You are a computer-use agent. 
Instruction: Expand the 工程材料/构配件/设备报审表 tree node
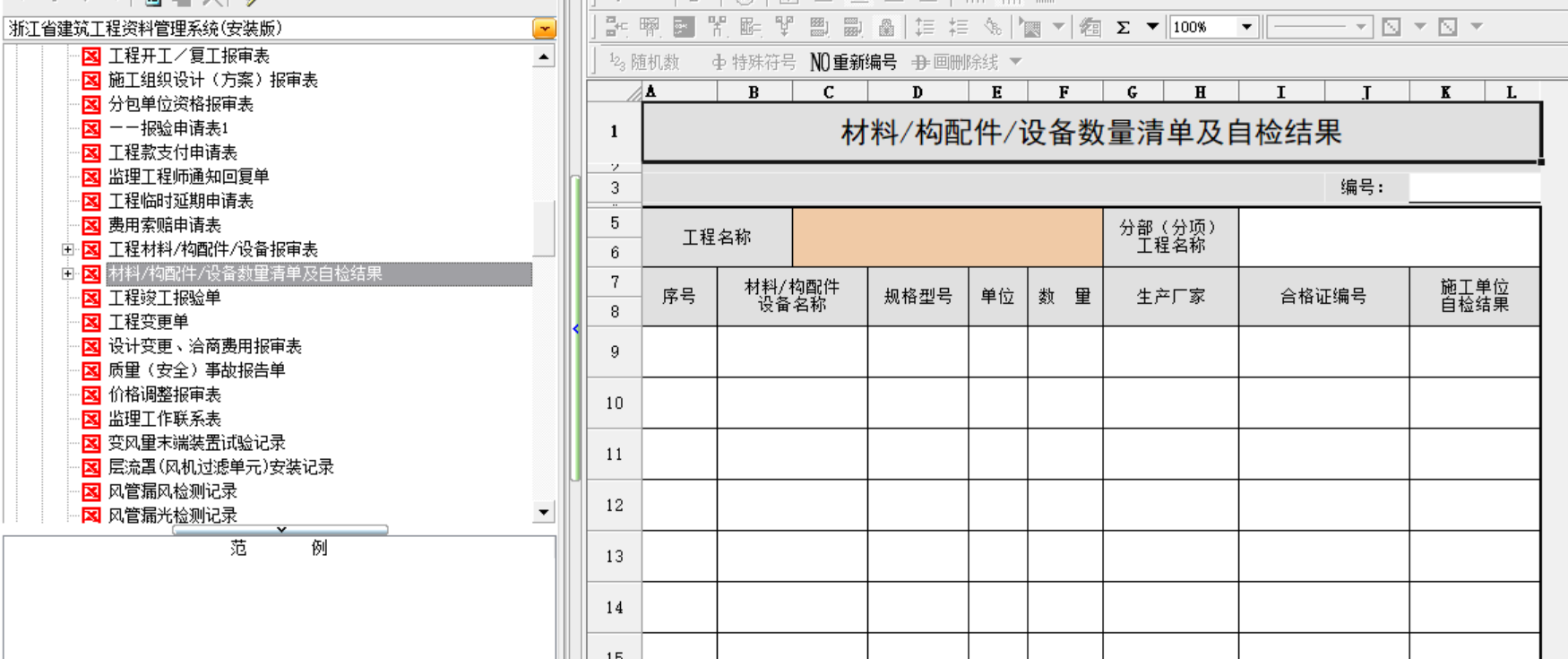click(x=67, y=249)
